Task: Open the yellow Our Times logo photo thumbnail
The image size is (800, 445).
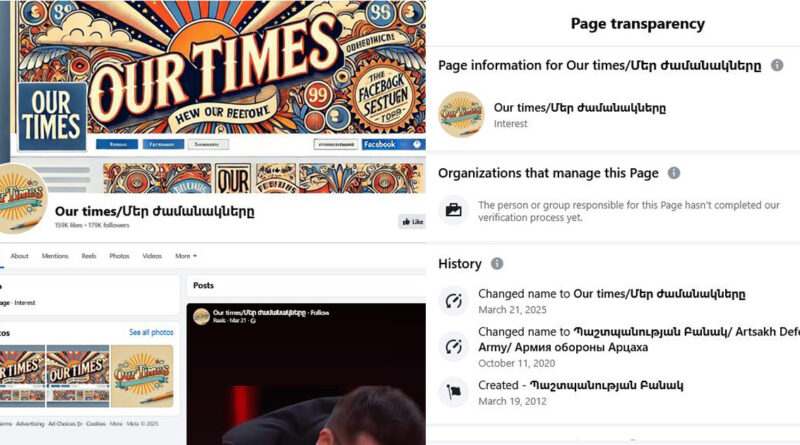Action: point(142,376)
